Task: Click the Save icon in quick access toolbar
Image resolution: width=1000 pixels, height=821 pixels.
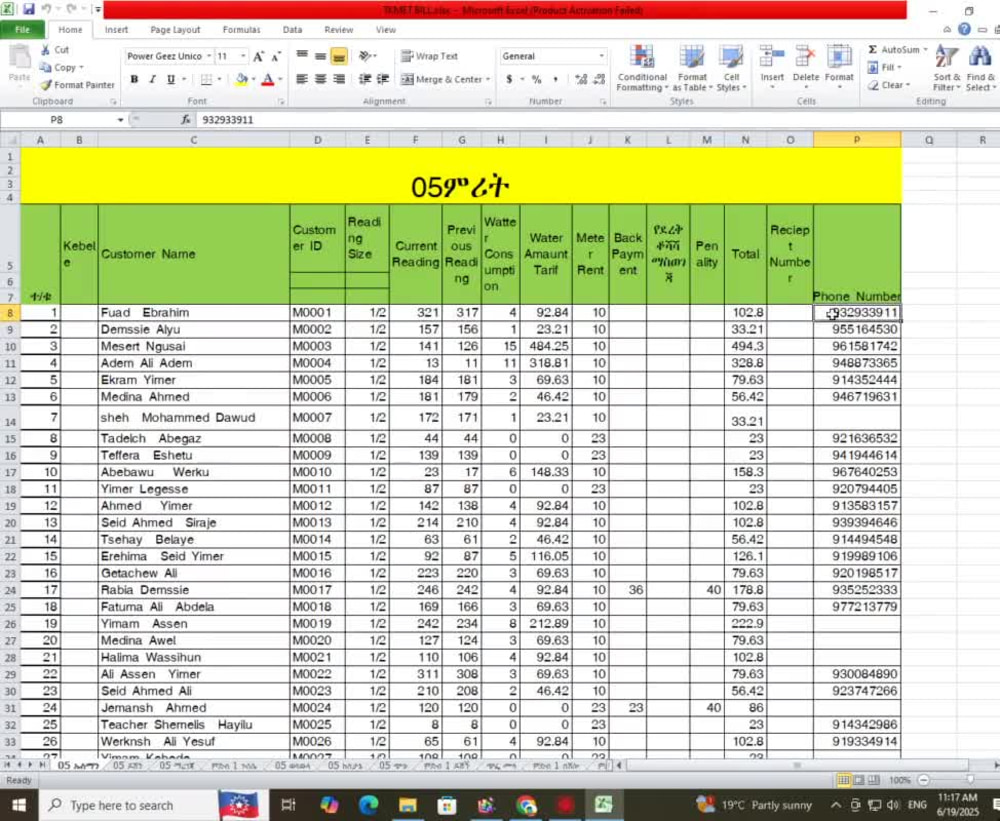Action: click(x=28, y=9)
